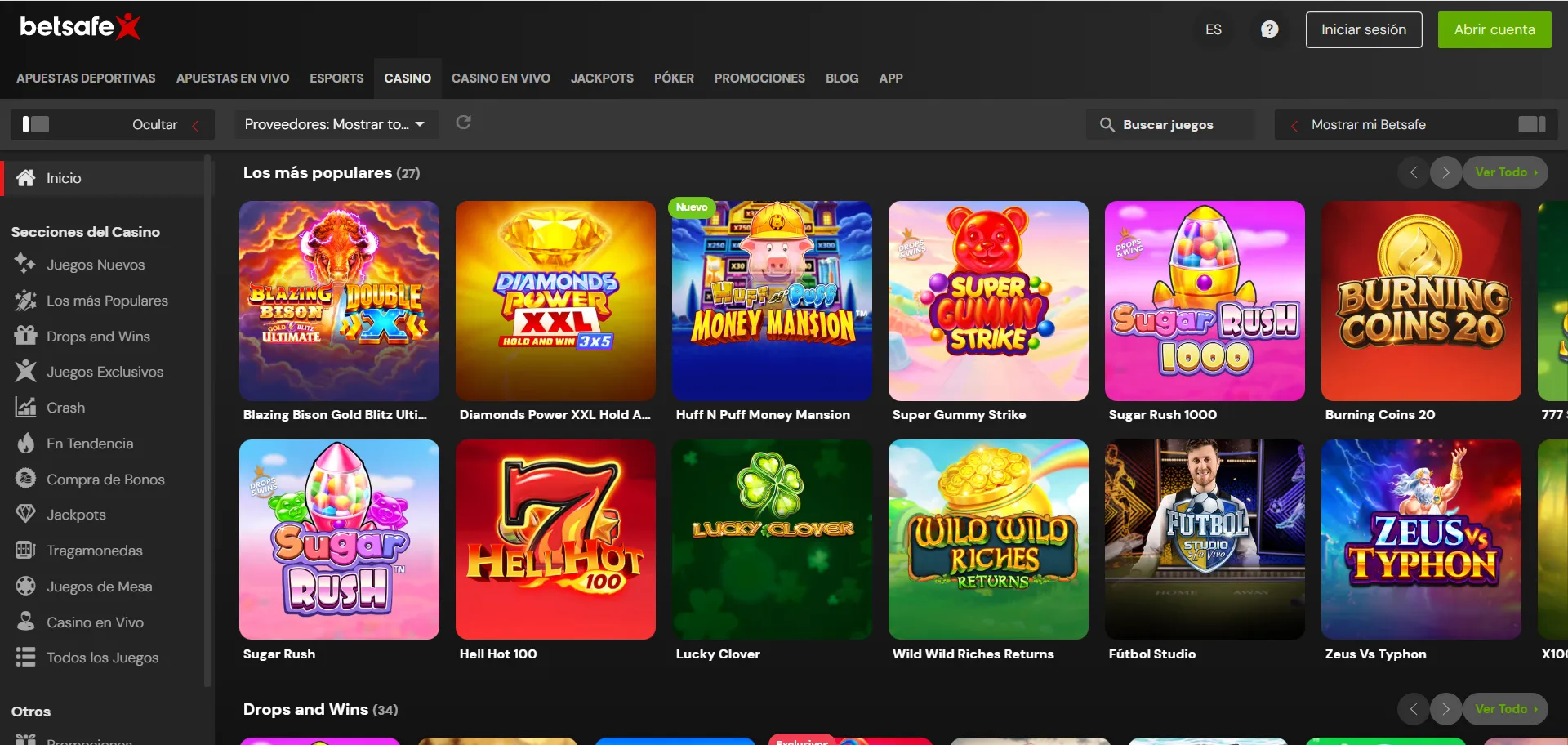Click the refresh providers filter icon

click(x=463, y=123)
